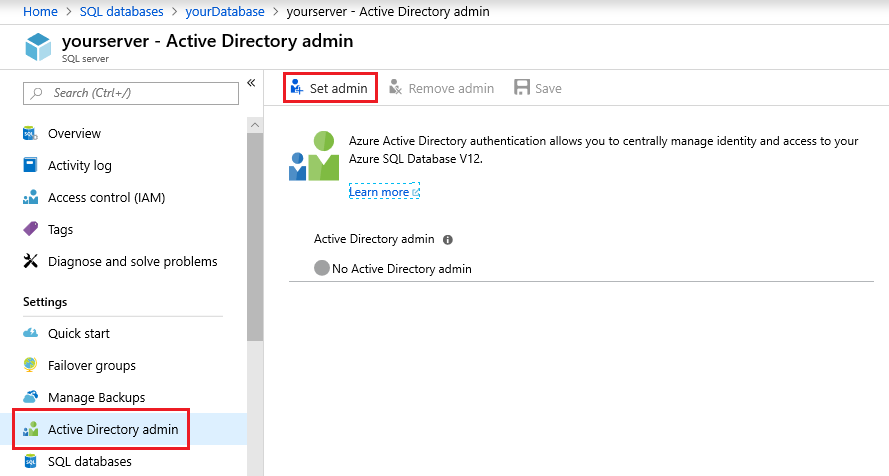This screenshot has height=476, width=889.
Task: Open Overview in sidebar
Action: pos(74,134)
